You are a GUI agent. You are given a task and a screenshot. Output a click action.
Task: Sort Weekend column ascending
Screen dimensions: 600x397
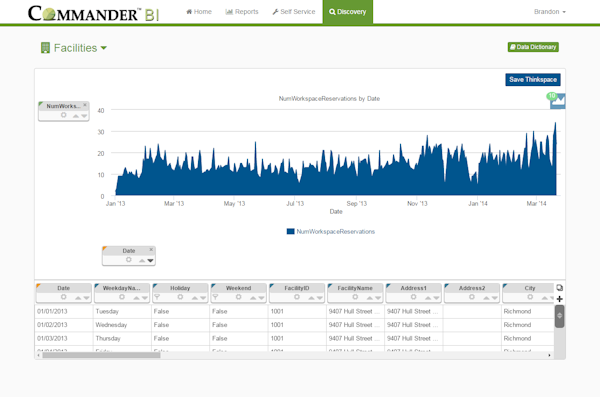(x=253, y=297)
